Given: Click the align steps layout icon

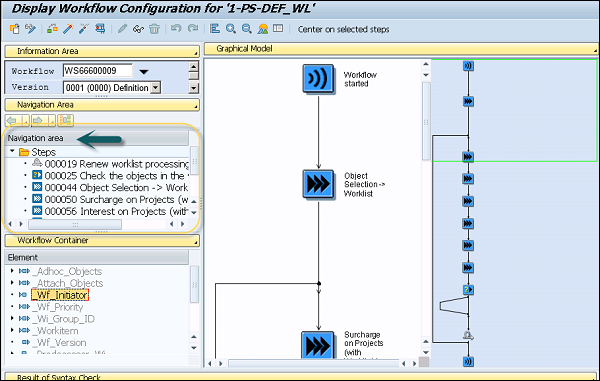Looking at the screenshot, I should [215, 29].
